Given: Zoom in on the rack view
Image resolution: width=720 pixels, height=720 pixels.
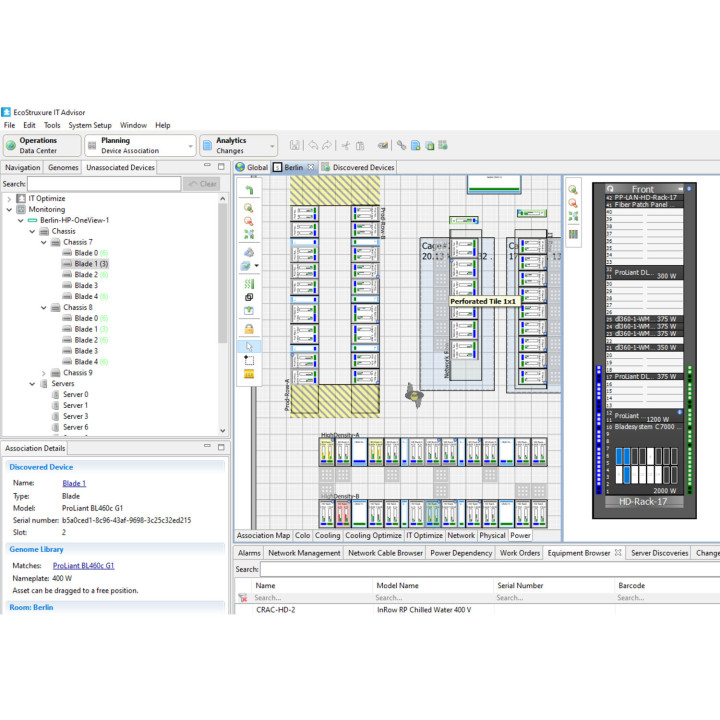Looking at the screenshot, I should (573, 190).
